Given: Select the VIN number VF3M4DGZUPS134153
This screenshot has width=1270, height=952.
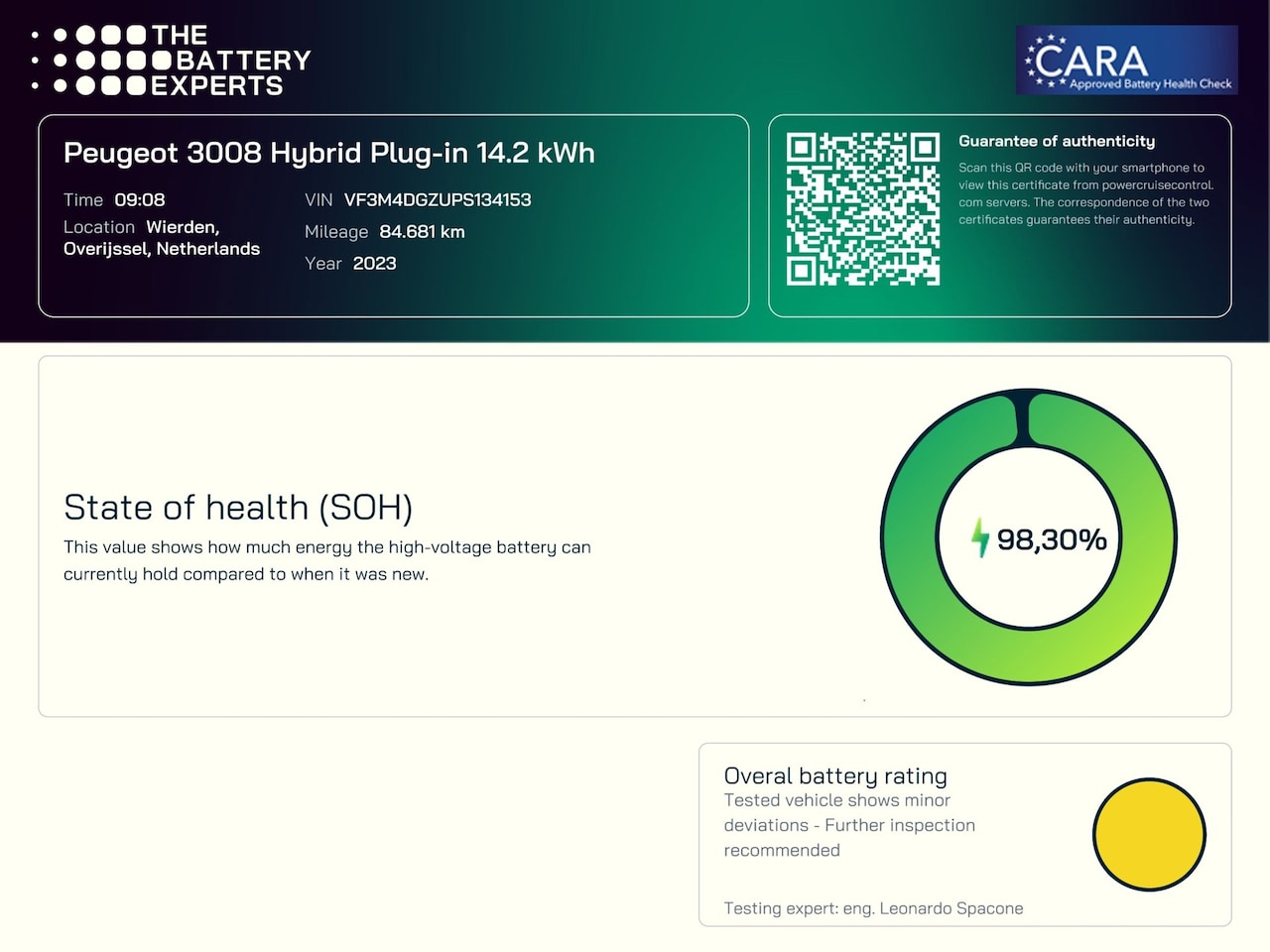Looking at the screenshot, I should (x=438, y=199).
